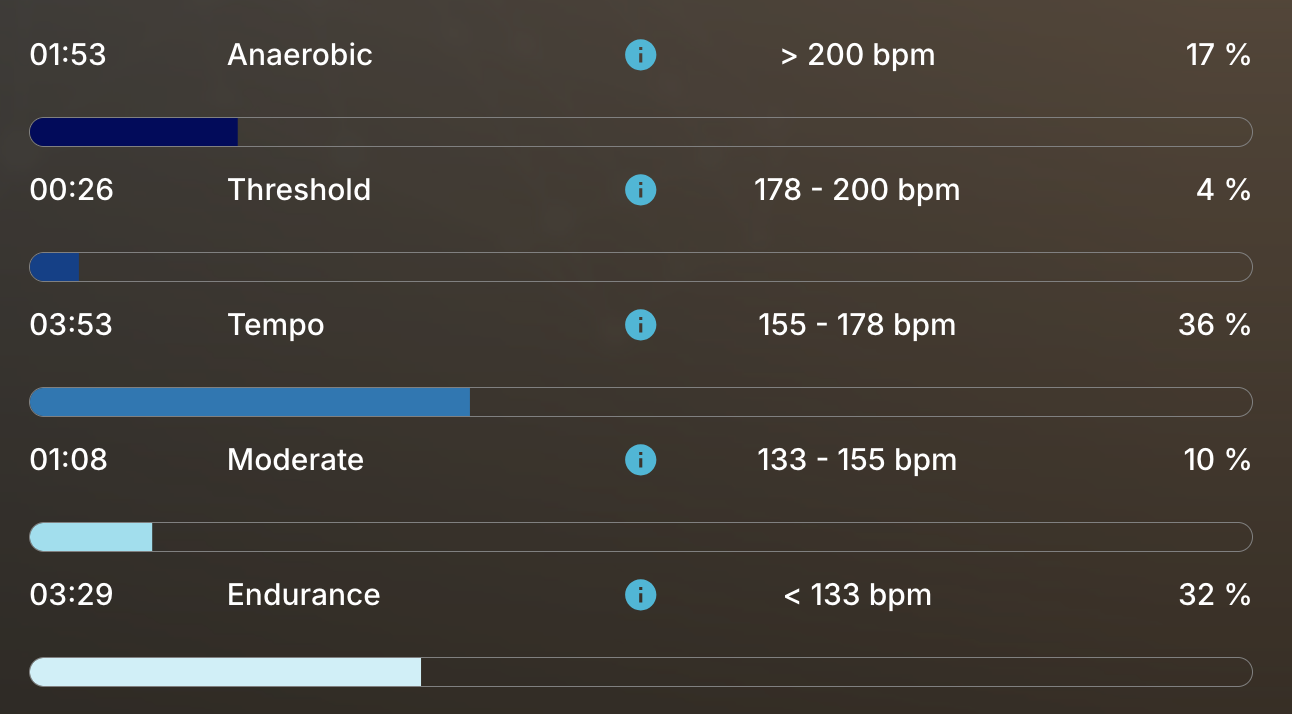Screen dimensions: 1292x714
Task: Select the Anaerobic zone label
Action: pos(300,55)
